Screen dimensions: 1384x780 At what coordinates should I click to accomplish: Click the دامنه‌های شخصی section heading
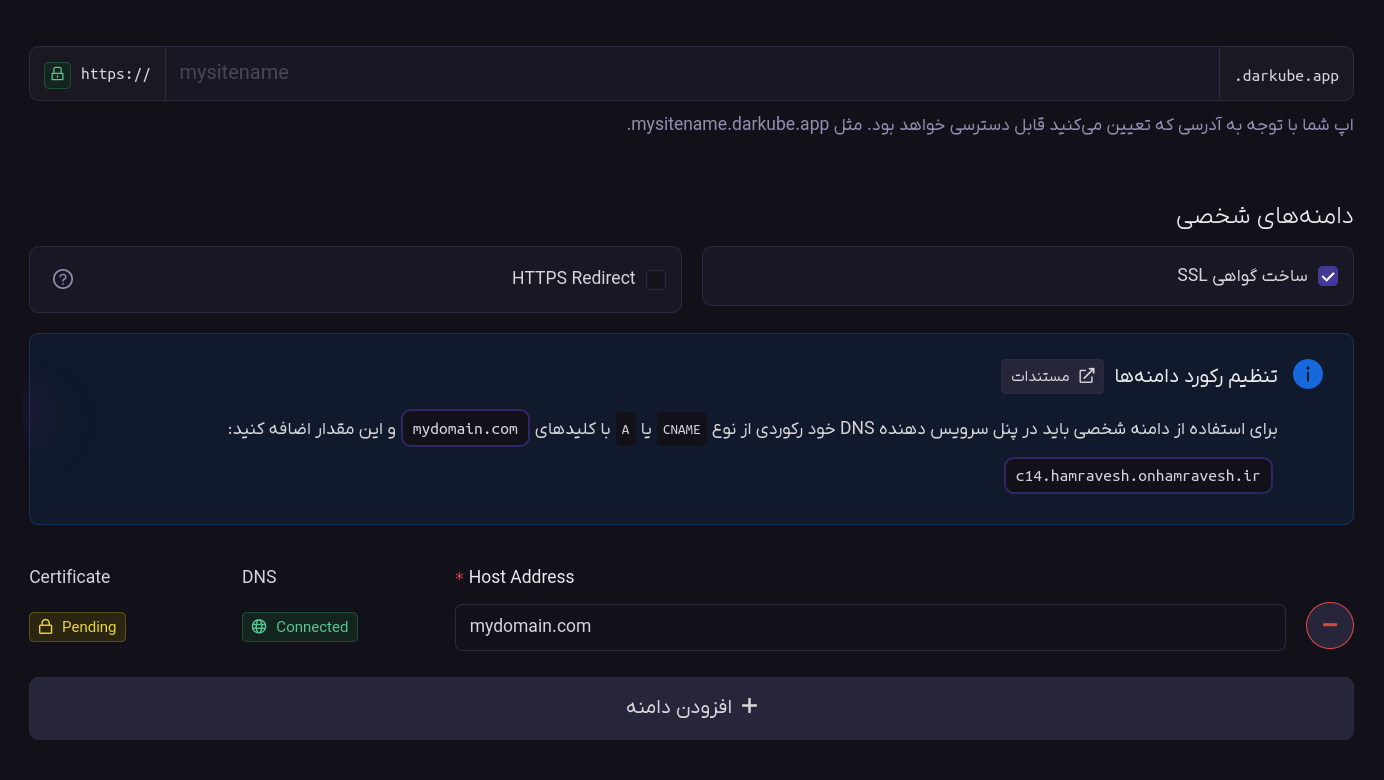click(1264, 215)
